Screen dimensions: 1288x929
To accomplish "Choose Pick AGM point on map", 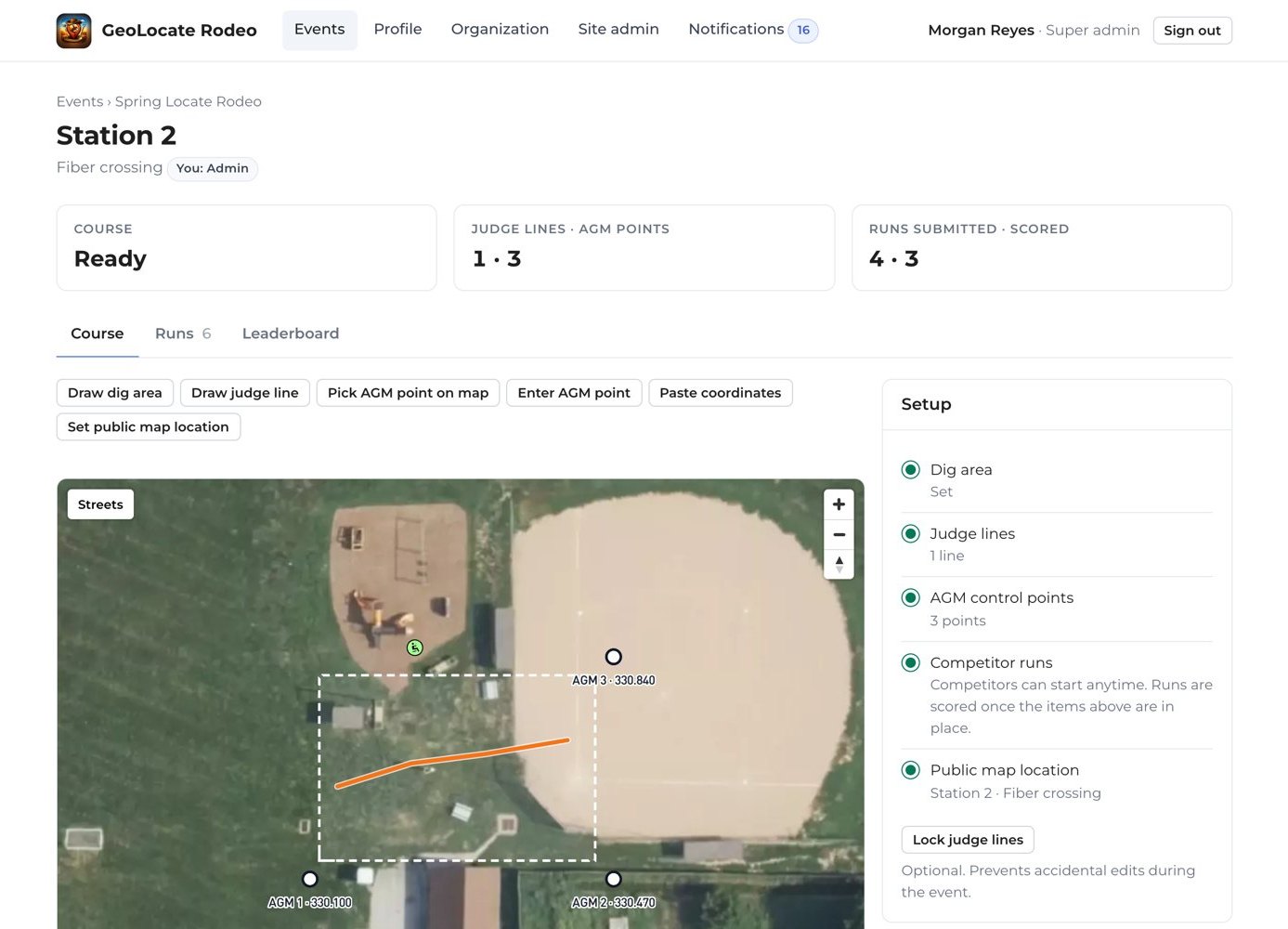I will (408, 393).
